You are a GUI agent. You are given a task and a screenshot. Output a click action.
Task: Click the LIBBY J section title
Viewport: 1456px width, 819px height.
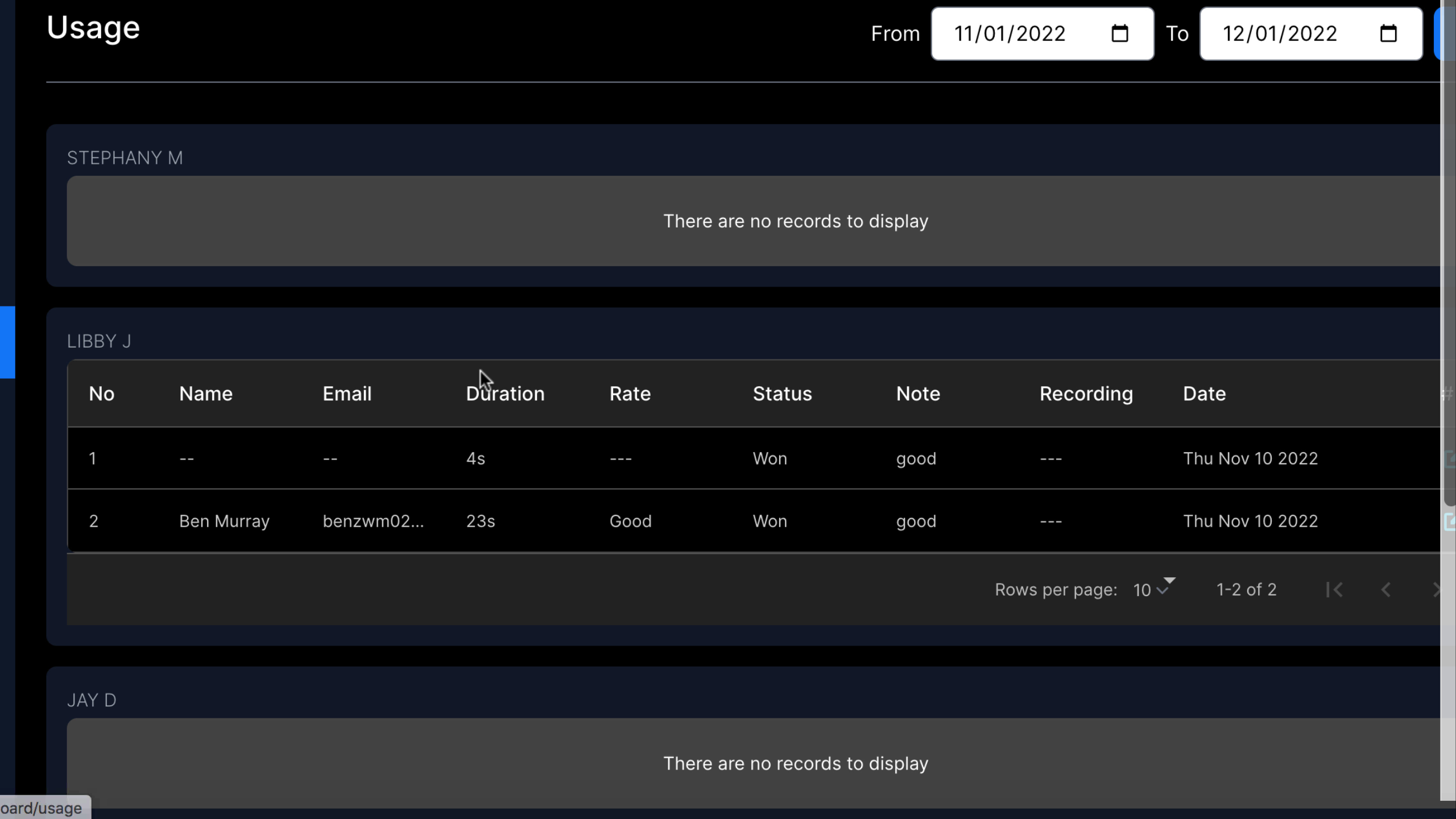pos(99,341)
